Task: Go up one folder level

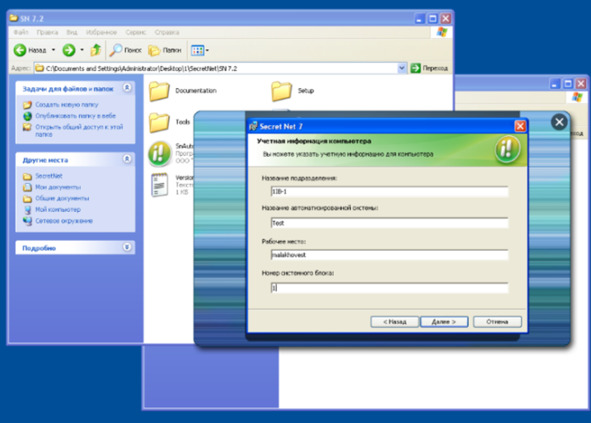Action: tap(96, 50)
